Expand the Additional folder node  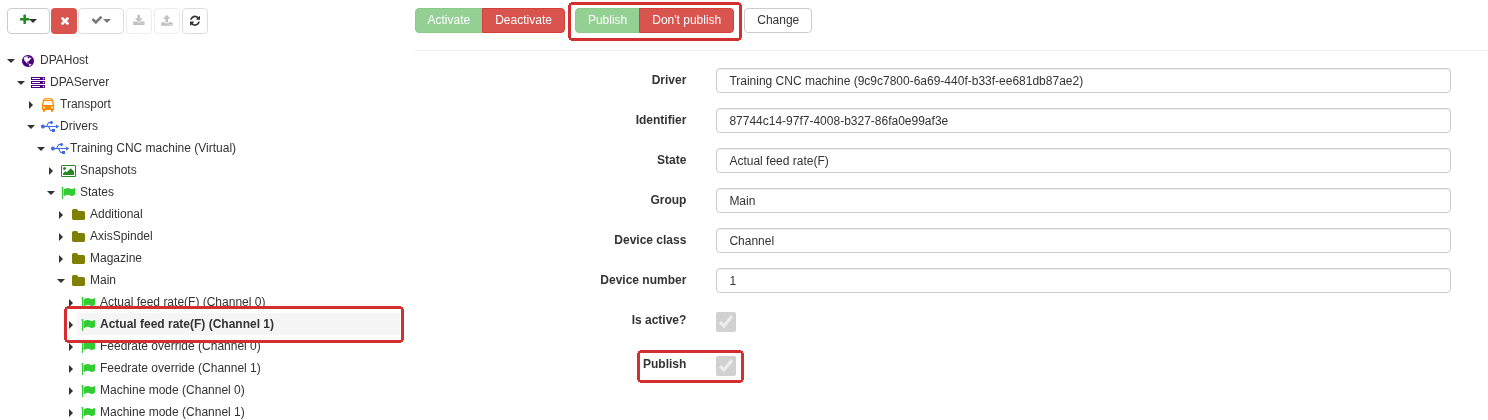tap(61, 215)
